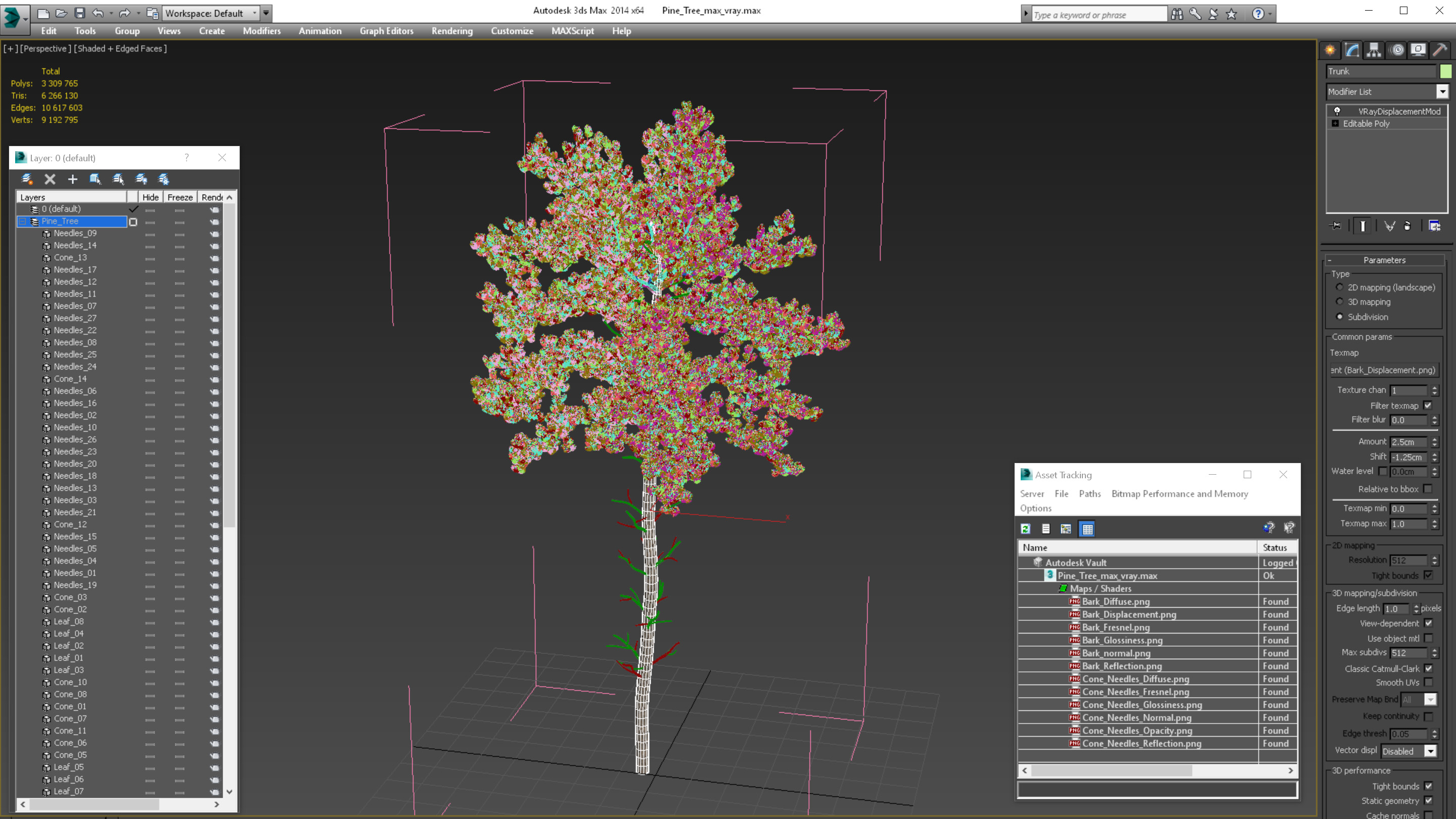
Task: Open the Utilities hammer tab
Action: click(x=1440, y=50)
